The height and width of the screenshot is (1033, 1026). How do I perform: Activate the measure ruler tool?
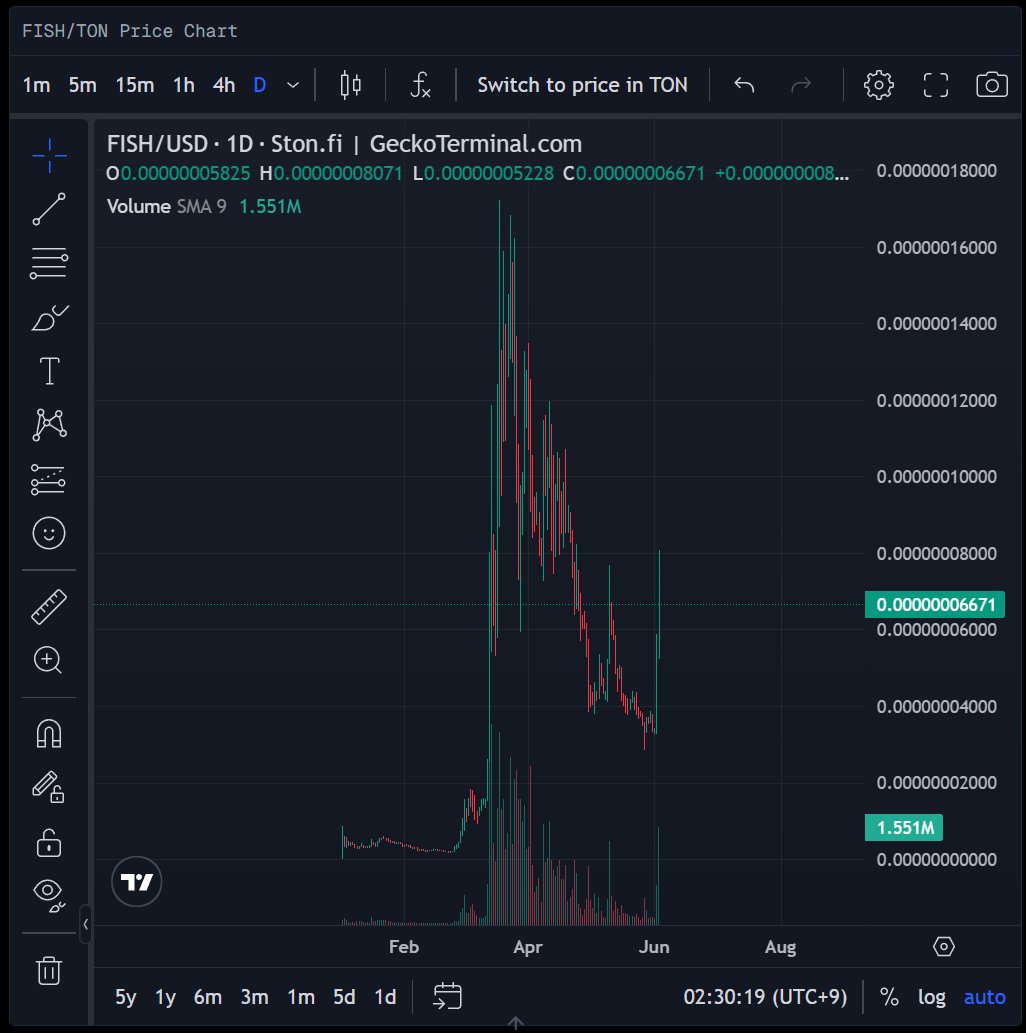[x=48, y=605]
